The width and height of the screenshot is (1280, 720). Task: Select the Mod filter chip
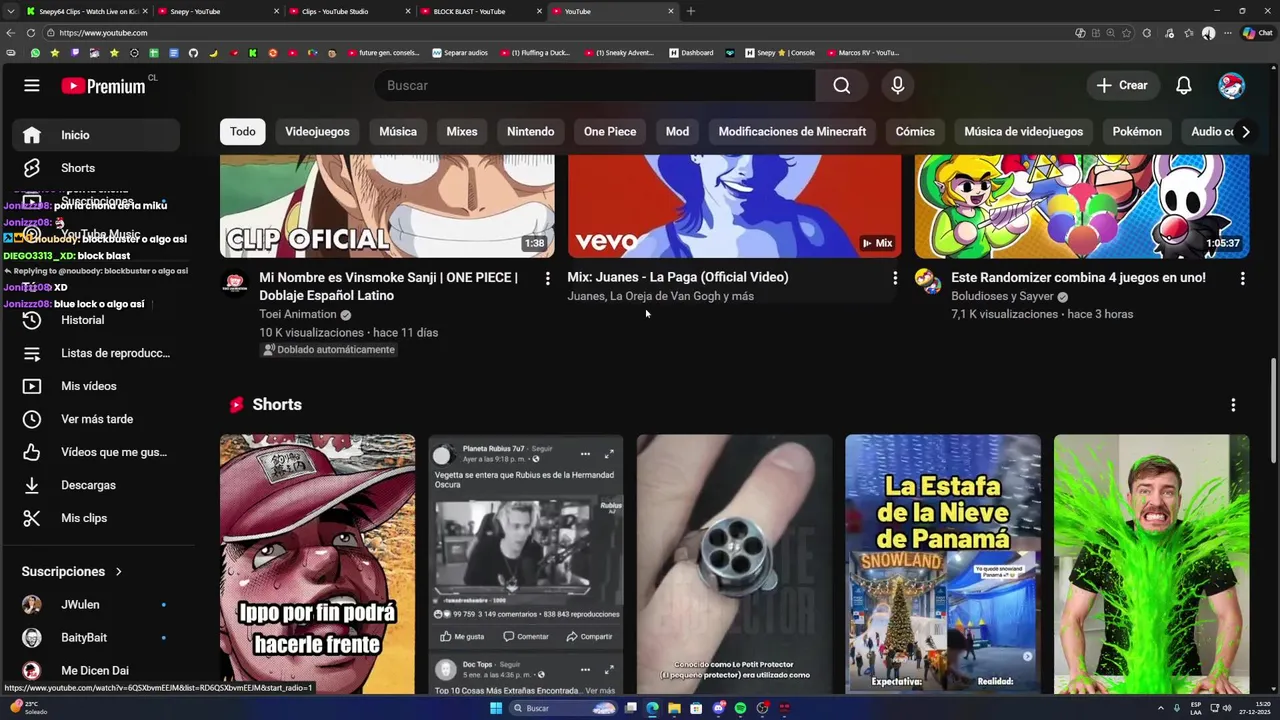677,132
